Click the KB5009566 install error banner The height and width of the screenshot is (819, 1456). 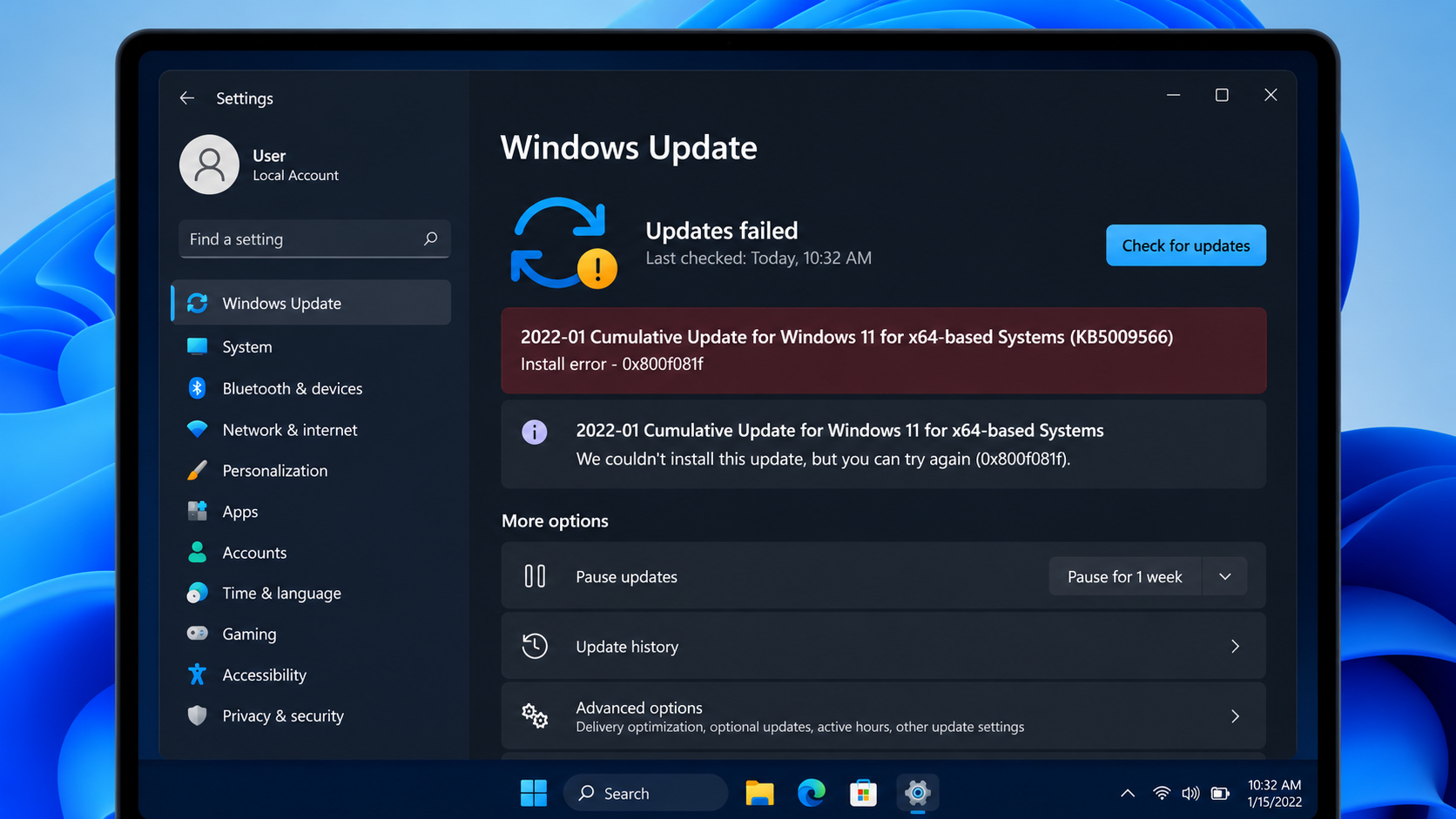point(884,350)
